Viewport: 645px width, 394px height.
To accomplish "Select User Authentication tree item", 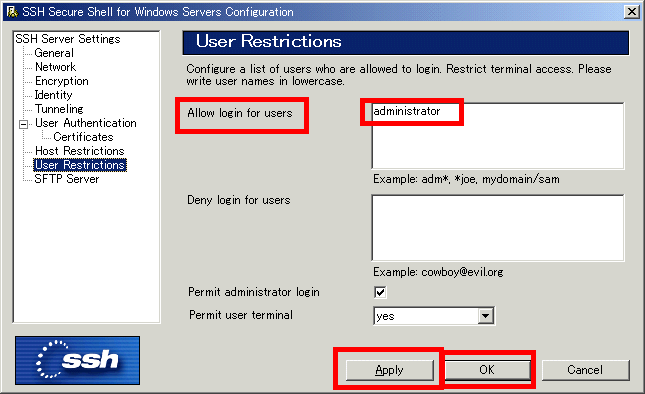I will 86,123.
